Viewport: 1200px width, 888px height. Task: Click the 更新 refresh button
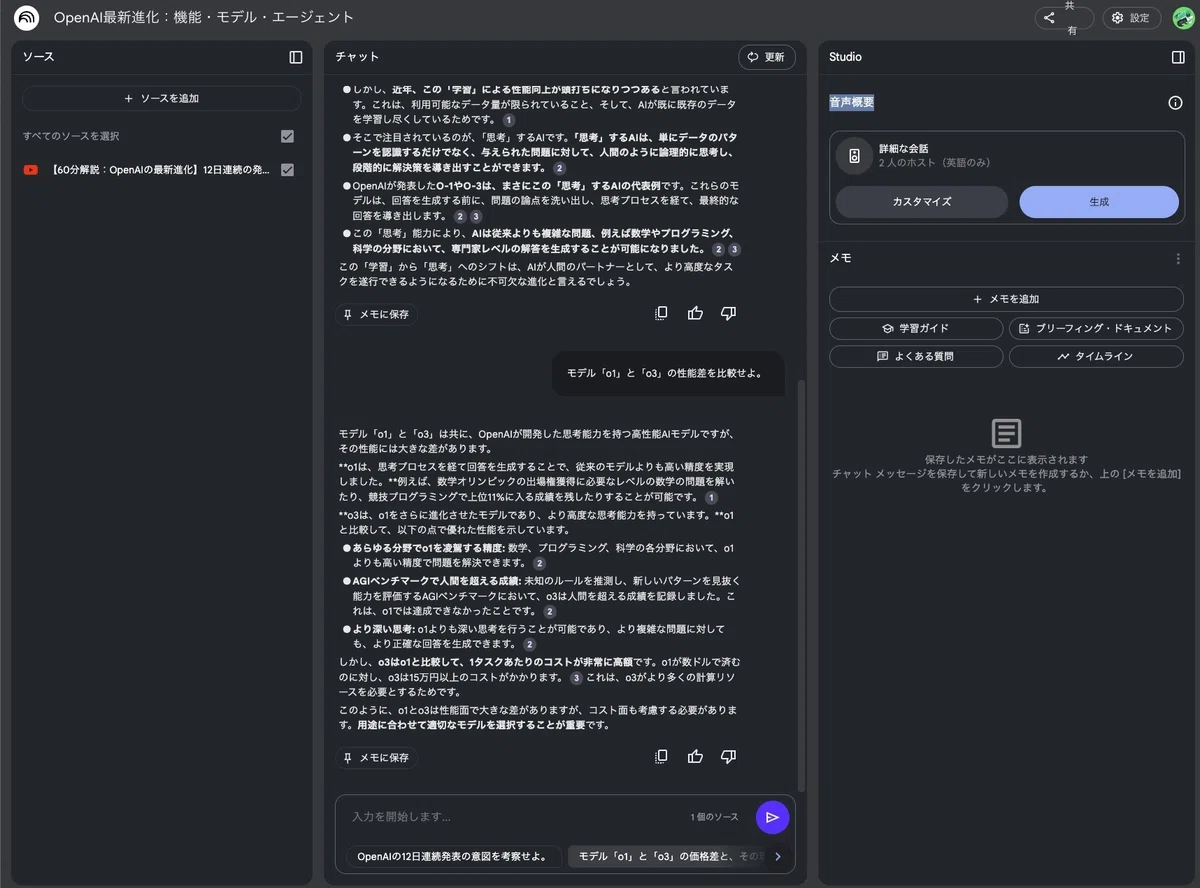(767, 57)
